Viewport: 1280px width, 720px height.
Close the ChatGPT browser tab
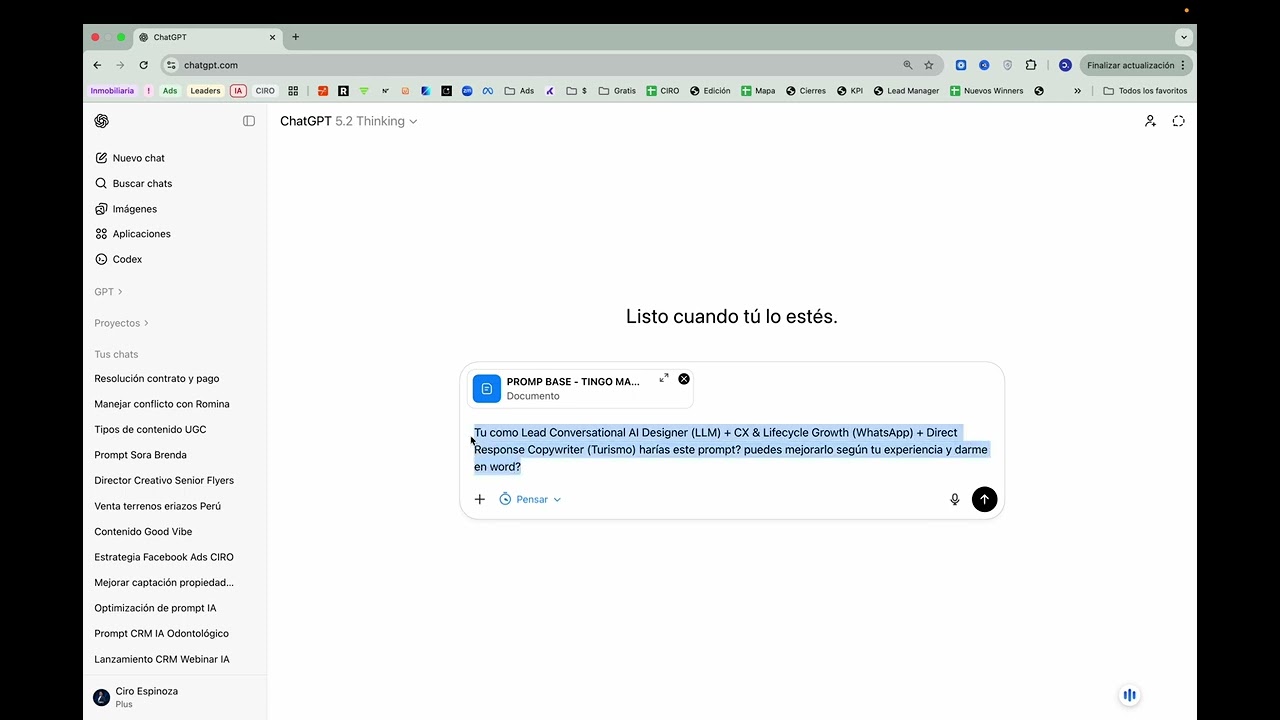pyautogui.click(x=272, y=37)
